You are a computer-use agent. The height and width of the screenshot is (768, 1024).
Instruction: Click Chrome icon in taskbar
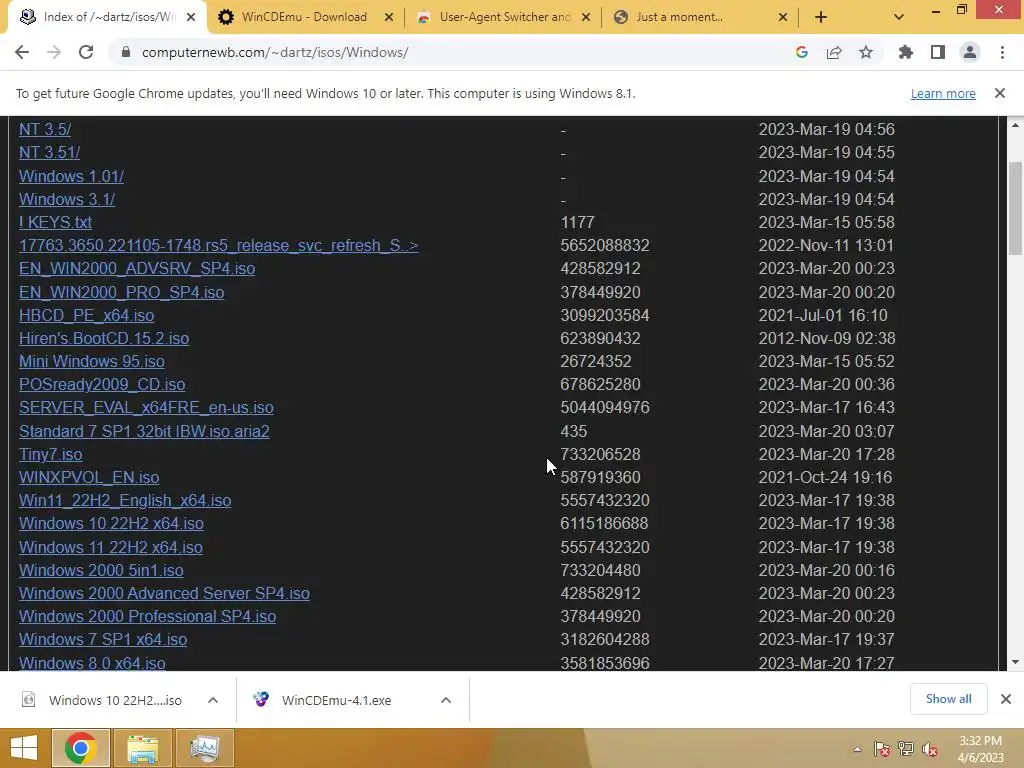pyautogui.click(x=80, y=748)
